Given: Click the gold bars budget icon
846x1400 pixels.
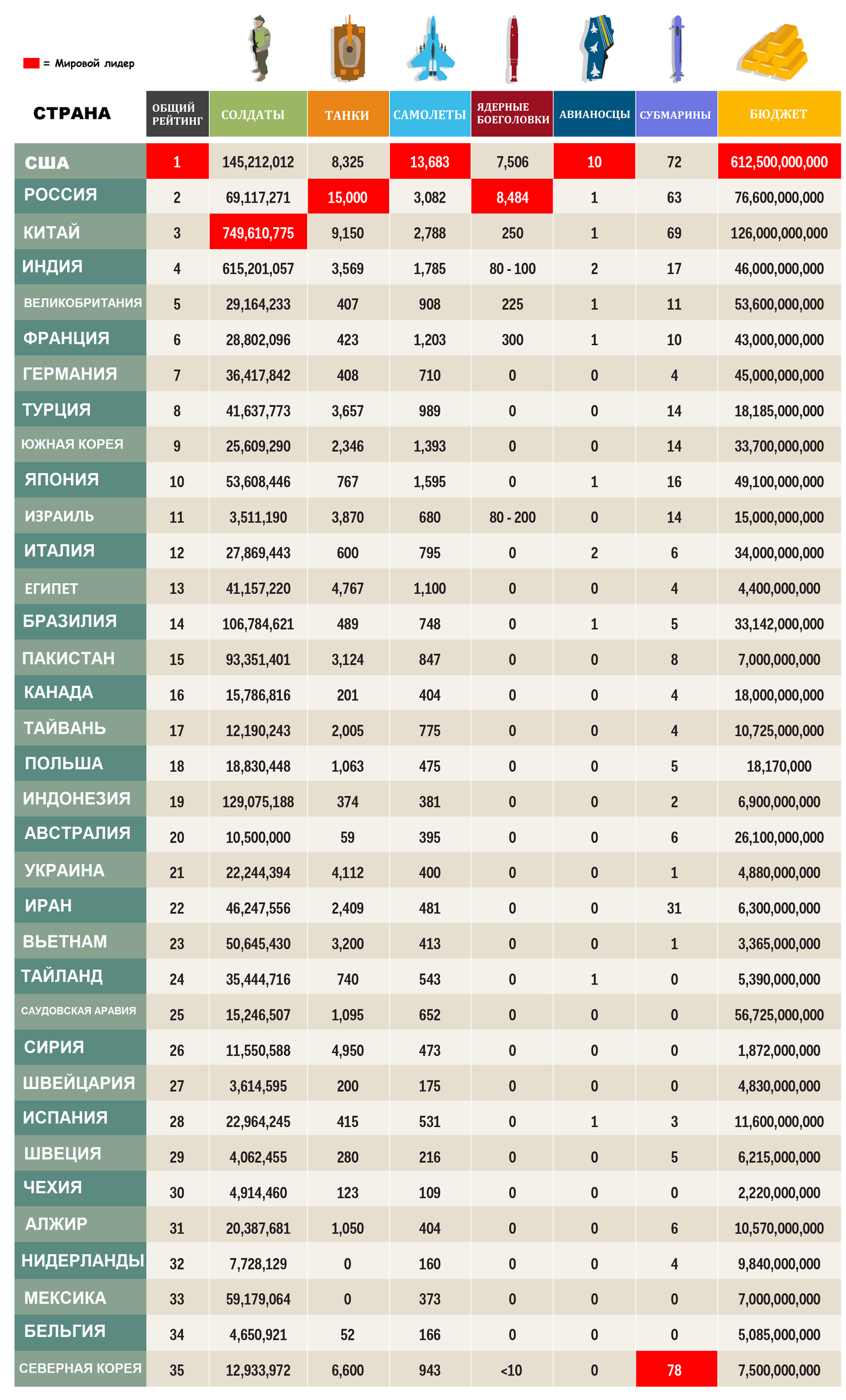Looking at the screenshot, I should pos(772,51).
